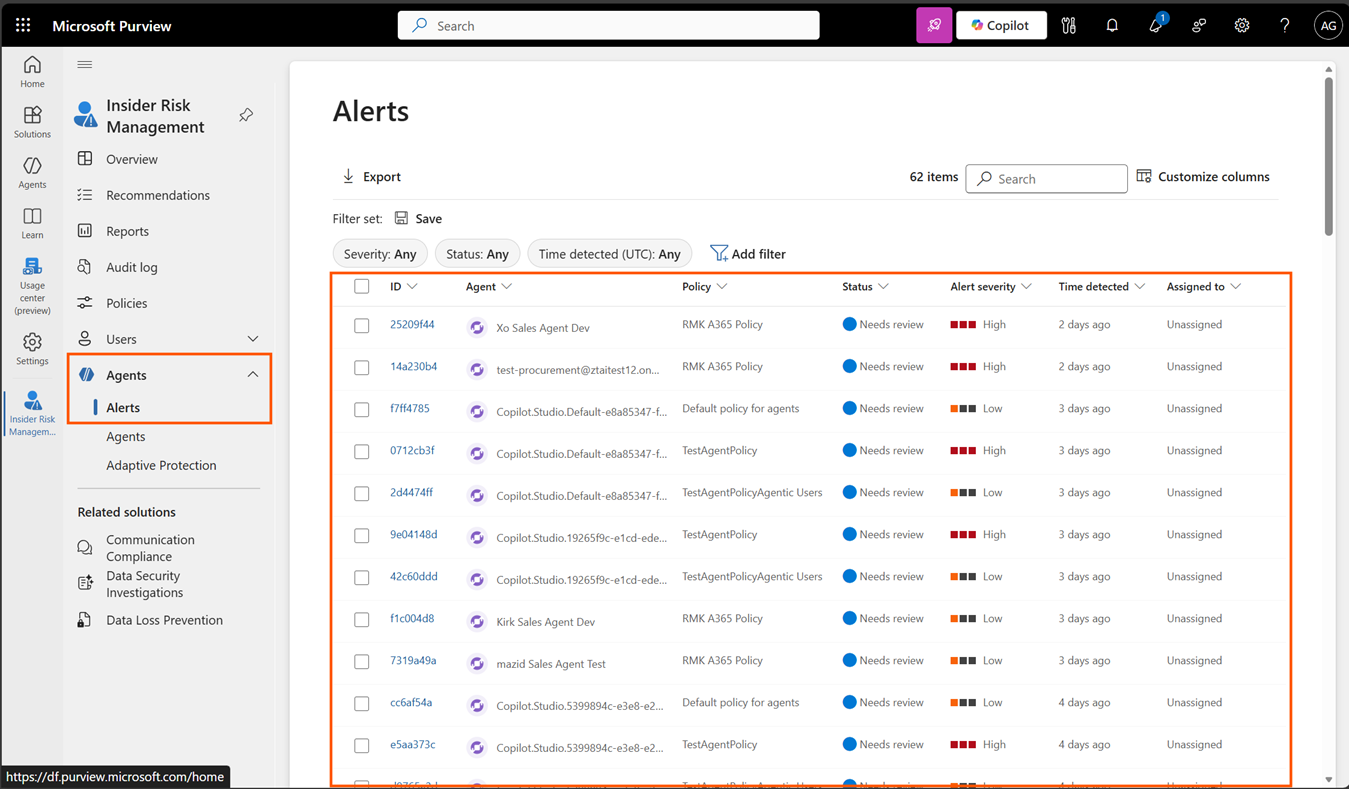Click the help question mark icon
Viewport: 1349px width, 789px height.
[x=1284, y=25]
